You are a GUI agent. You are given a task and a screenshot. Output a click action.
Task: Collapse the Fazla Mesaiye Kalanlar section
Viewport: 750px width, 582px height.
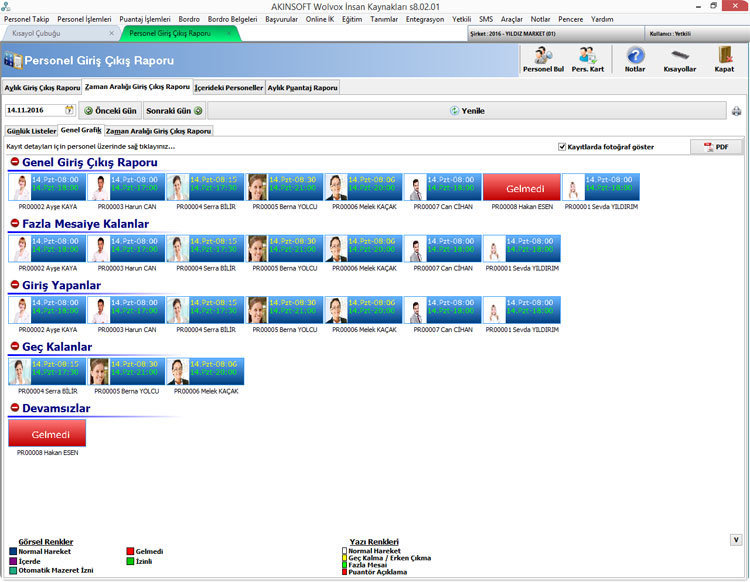pyautogui.click(x=15, y=223)
